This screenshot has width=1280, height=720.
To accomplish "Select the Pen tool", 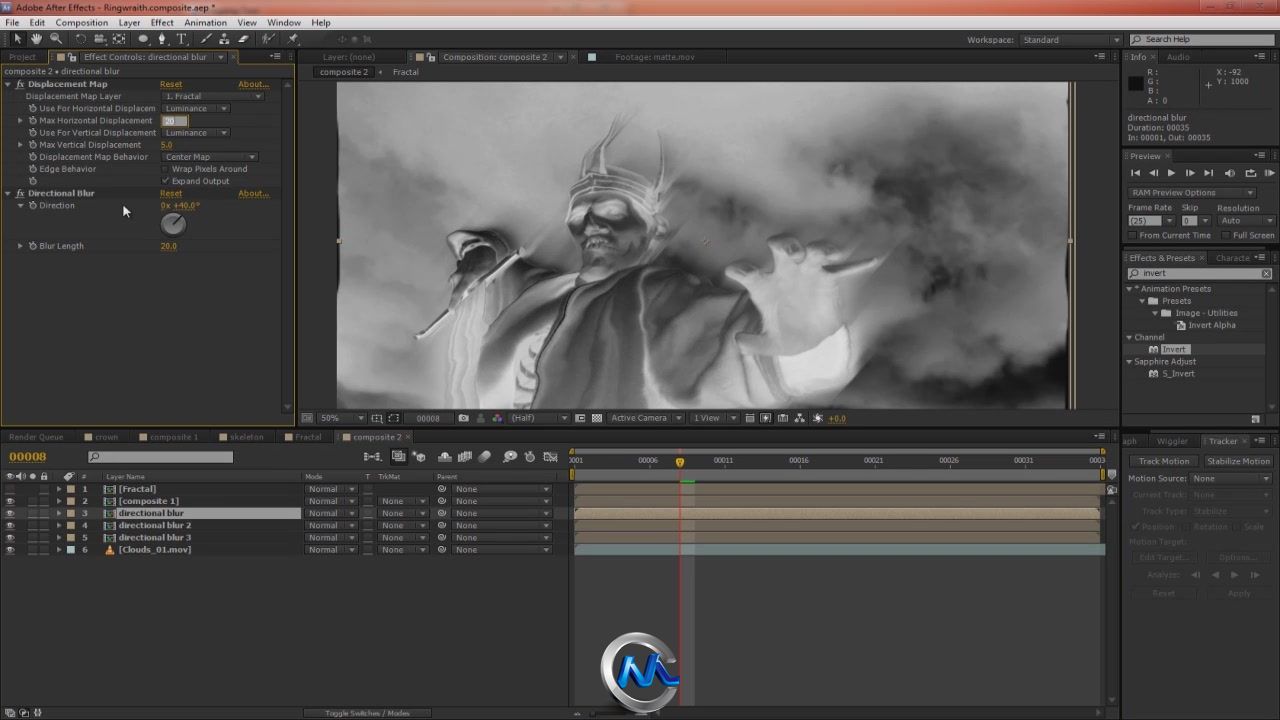I will click(x=162, y=39).
